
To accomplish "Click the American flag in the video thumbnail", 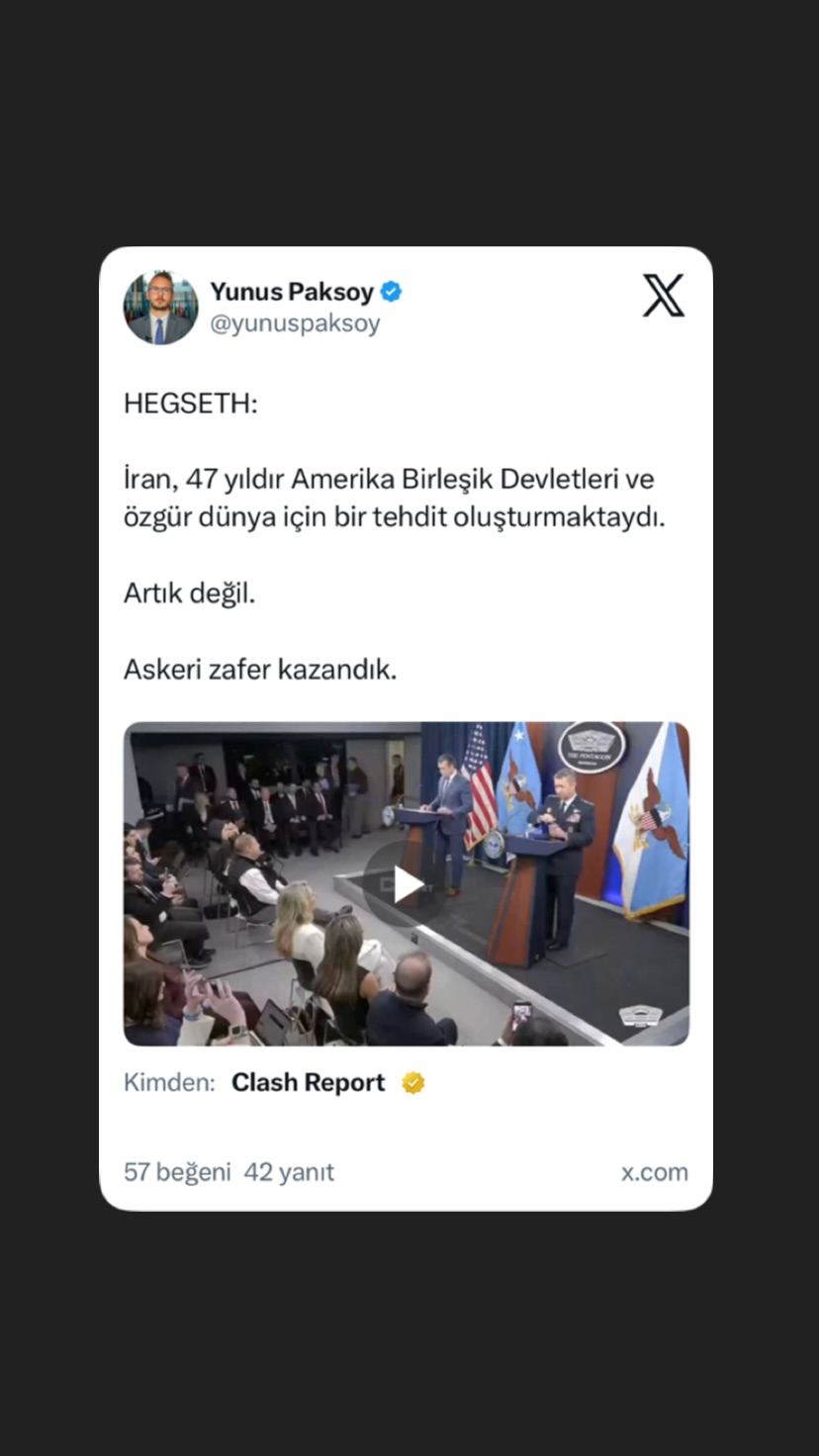I will 481,787.
